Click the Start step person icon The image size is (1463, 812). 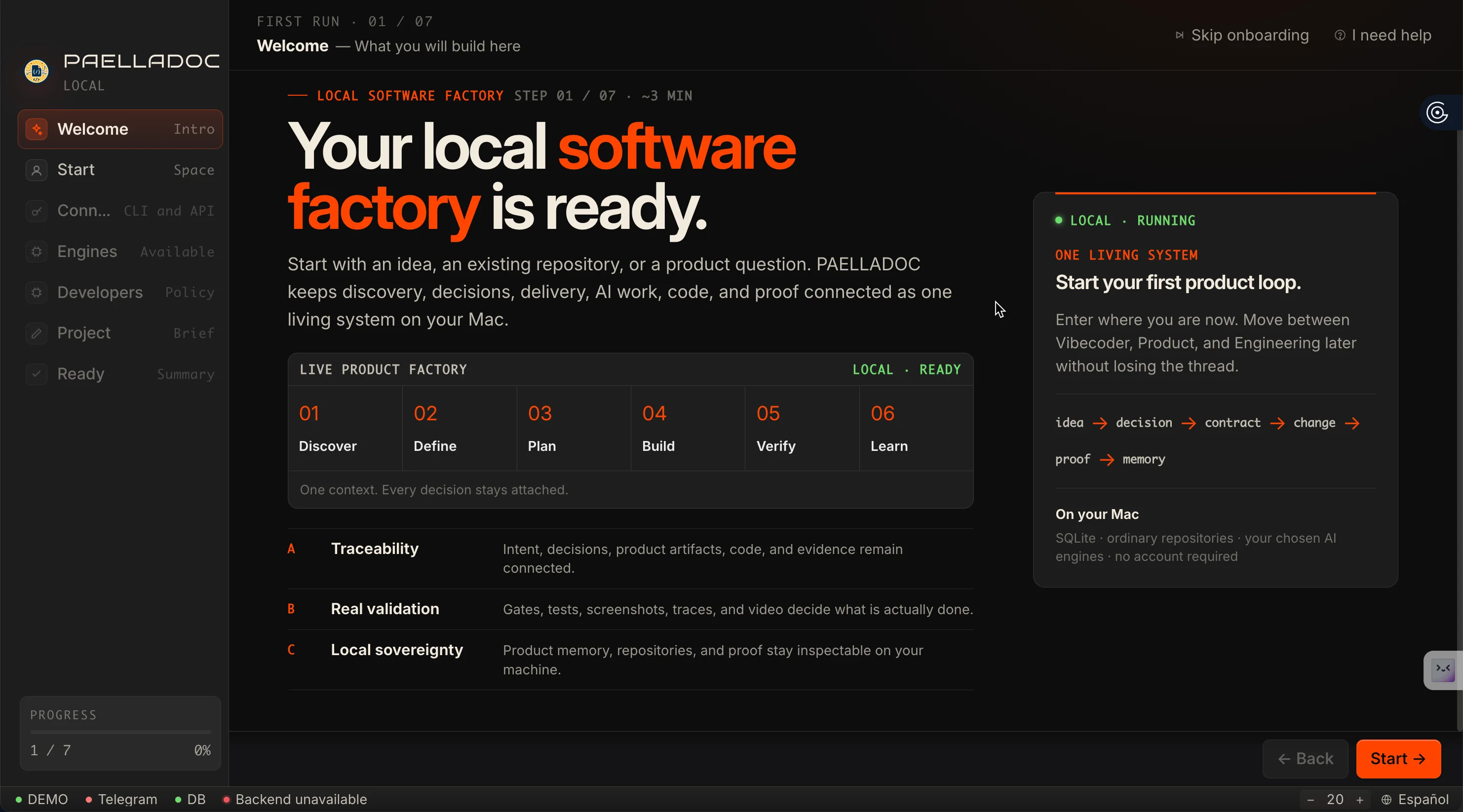pos(37,170)
